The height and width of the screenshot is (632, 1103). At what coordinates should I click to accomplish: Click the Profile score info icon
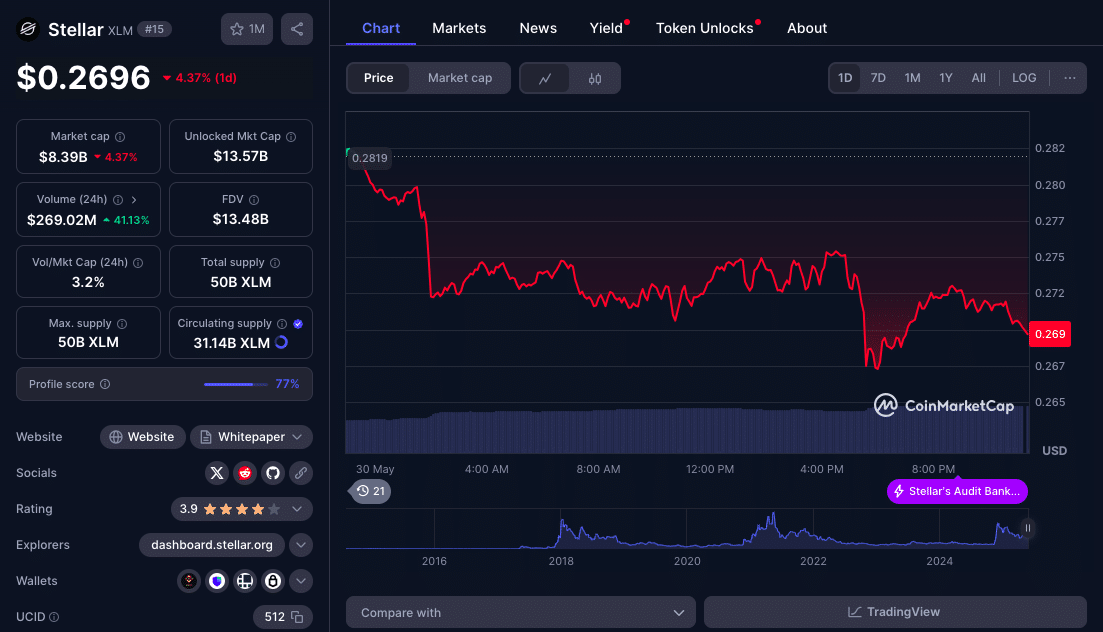pyautogui.click(x=105, y=384)
